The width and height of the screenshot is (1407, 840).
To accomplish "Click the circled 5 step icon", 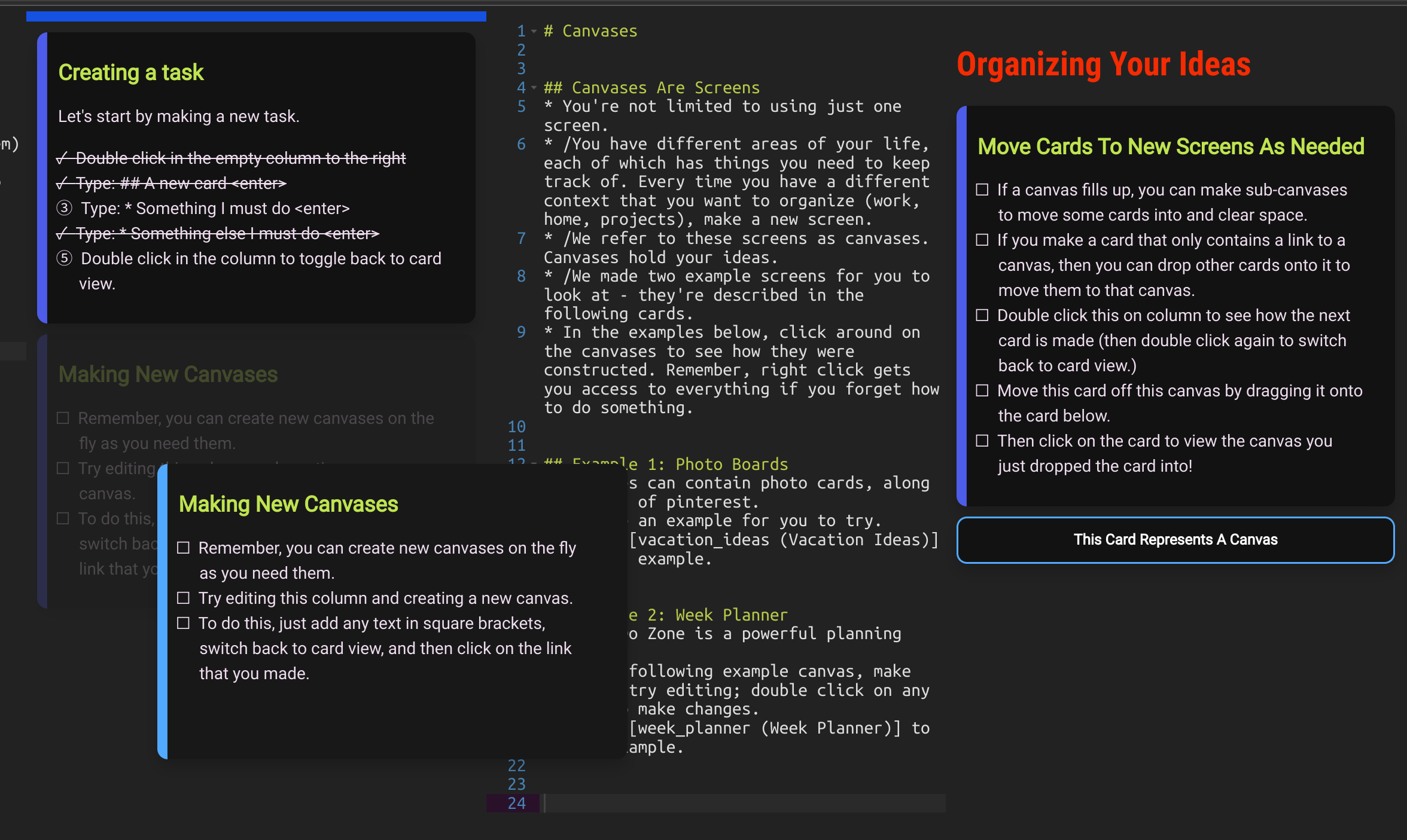I will tap(64, 258).
